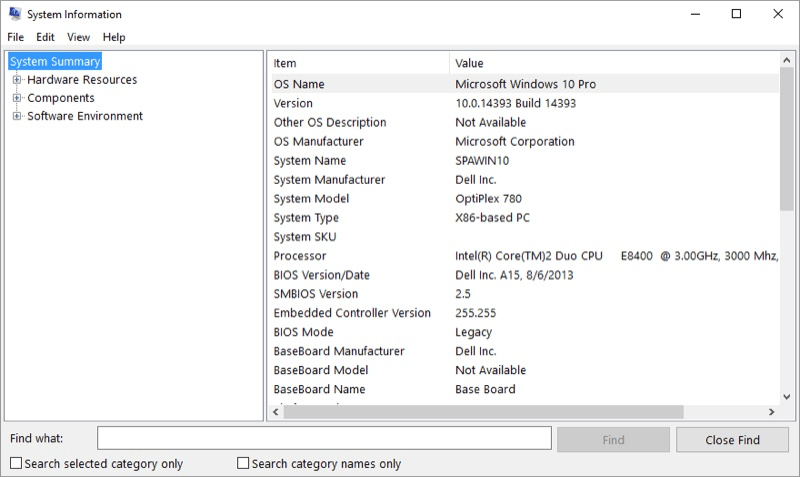The width and height of the screenshot is (800, 477).
Task: Maximize the System Information window
Action: [736, 14]
